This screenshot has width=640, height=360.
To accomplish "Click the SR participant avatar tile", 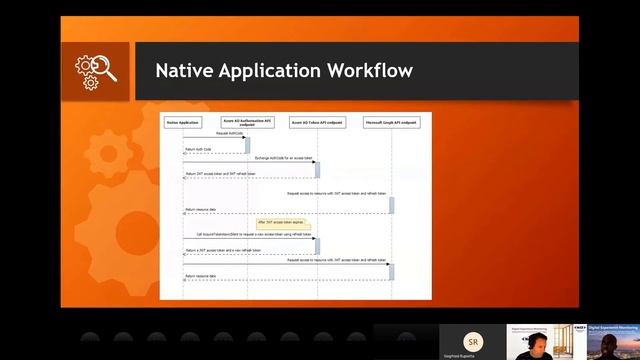I will (473, 342).
